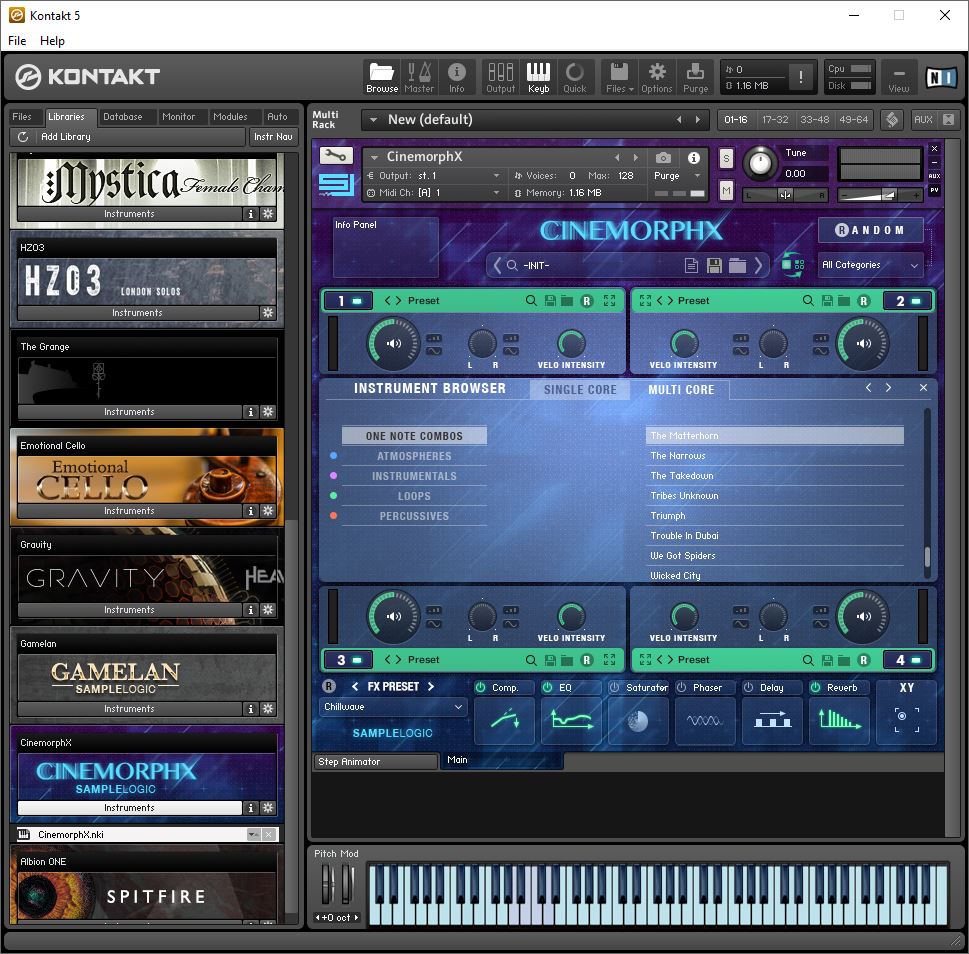Select the SINGLE CORE tab
The image size is (969, 954).
[580, 390]
